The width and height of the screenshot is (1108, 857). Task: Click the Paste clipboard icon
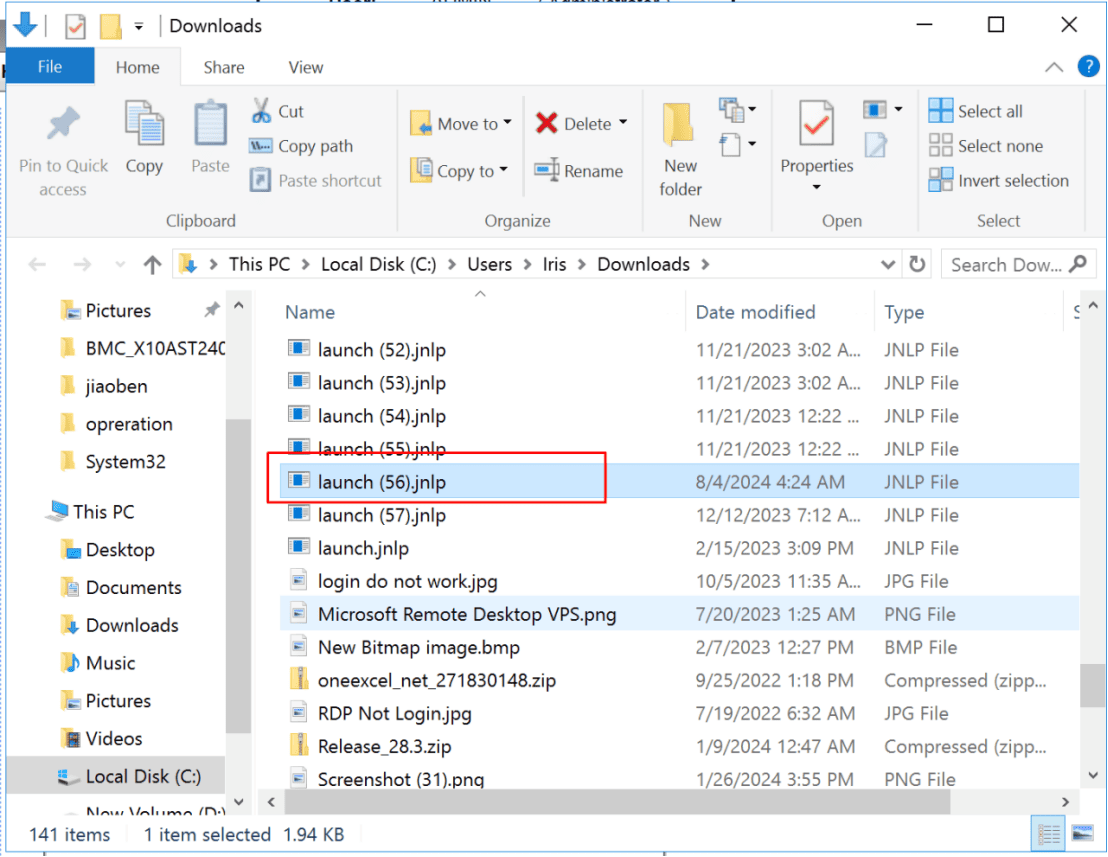210,124
